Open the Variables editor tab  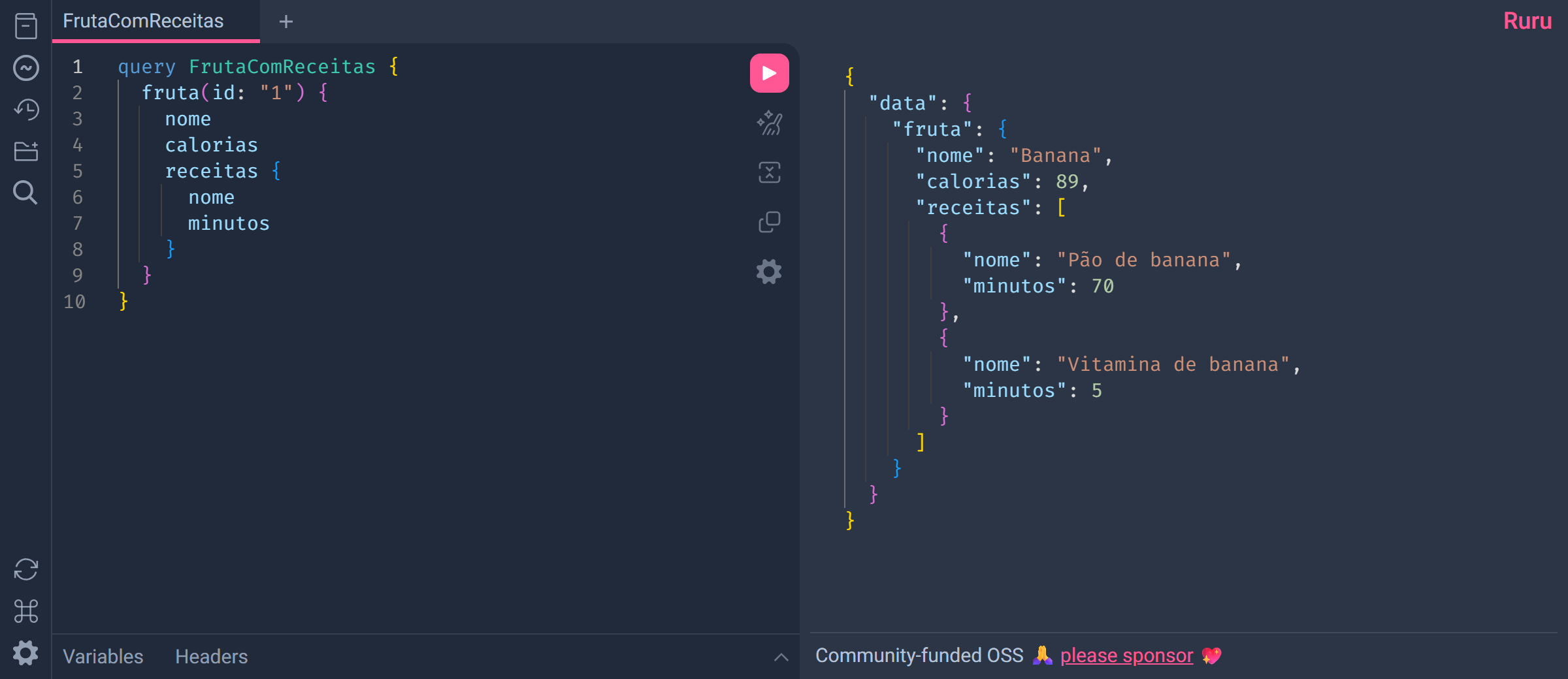coord(103,656)
